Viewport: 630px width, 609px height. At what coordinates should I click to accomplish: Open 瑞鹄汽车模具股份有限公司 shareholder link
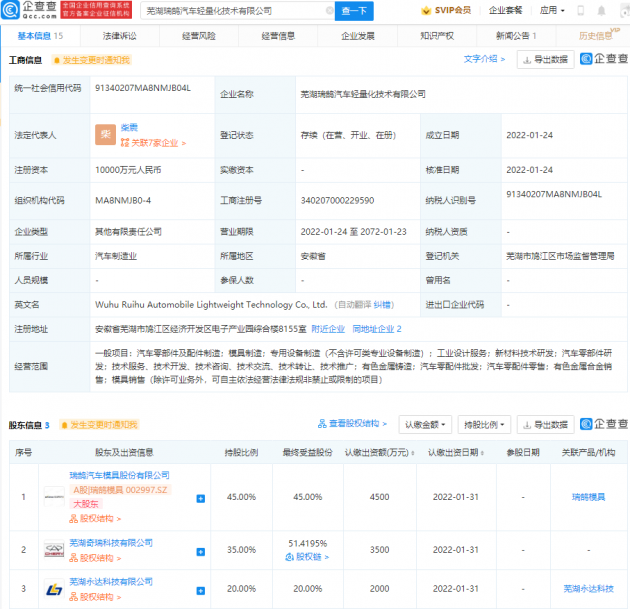(119, 475)
